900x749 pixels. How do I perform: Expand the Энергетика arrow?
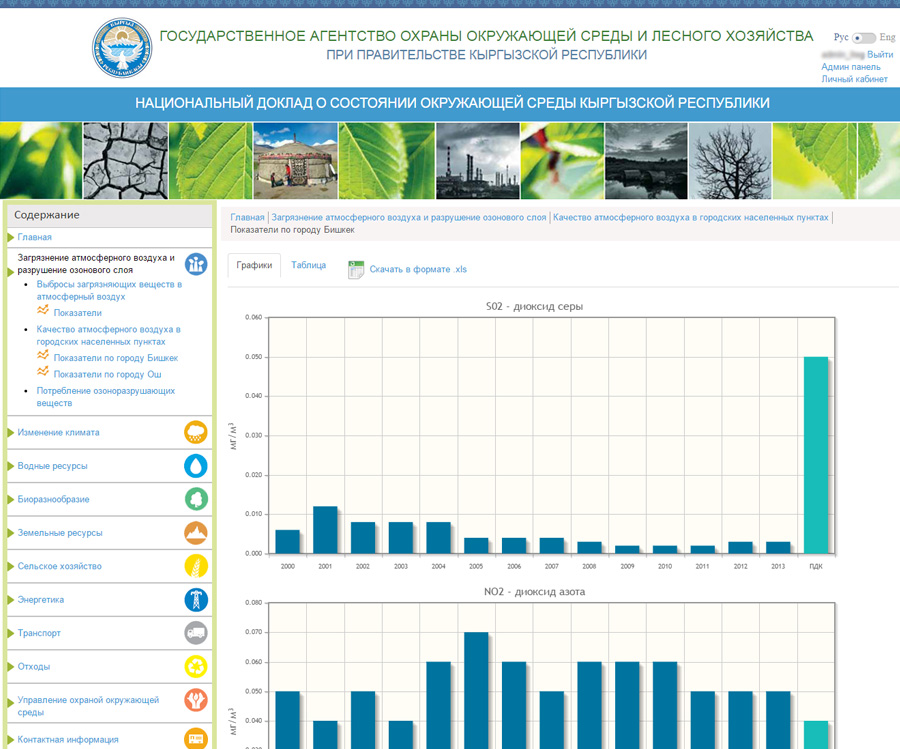point(10,599)
